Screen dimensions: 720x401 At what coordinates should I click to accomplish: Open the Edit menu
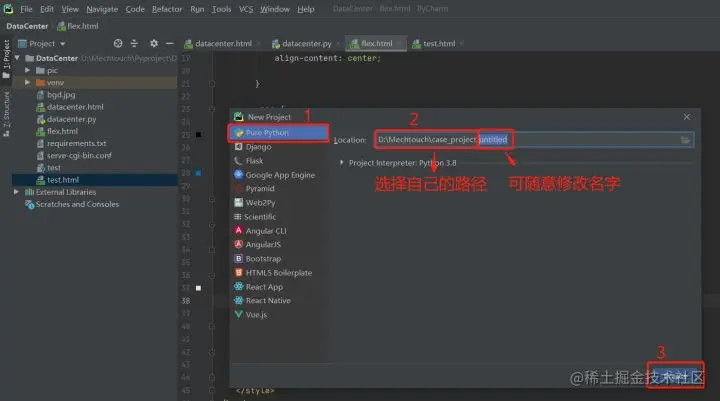coord(46,9)
